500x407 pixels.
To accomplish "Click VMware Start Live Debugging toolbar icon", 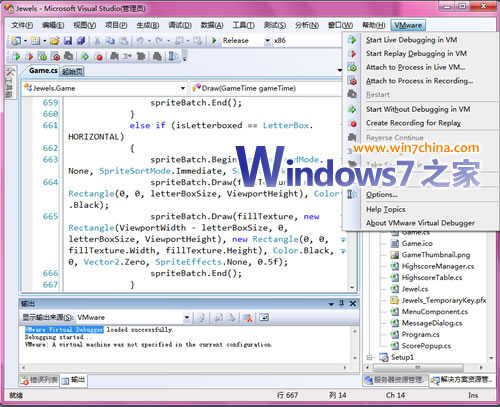I will (x=16, y=56).
